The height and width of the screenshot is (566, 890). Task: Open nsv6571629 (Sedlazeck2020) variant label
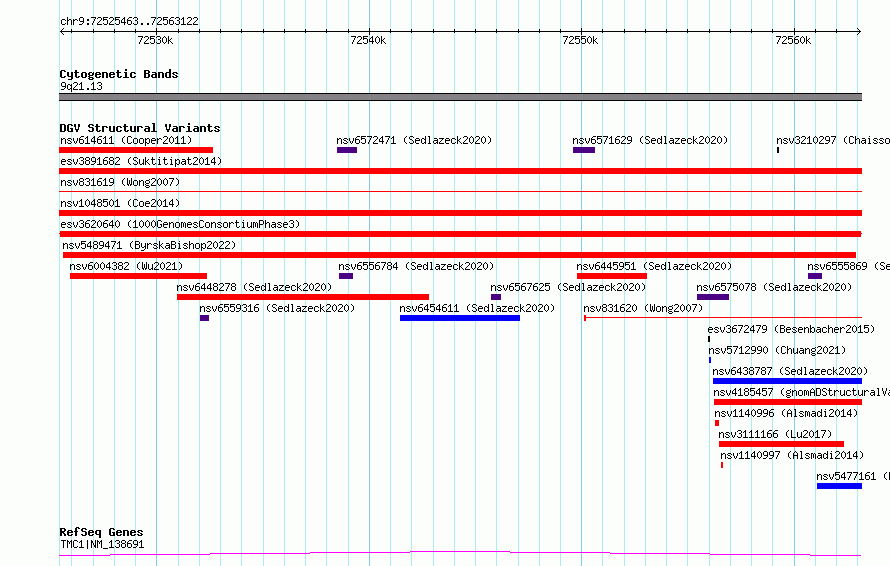click(x=650, y=140)
